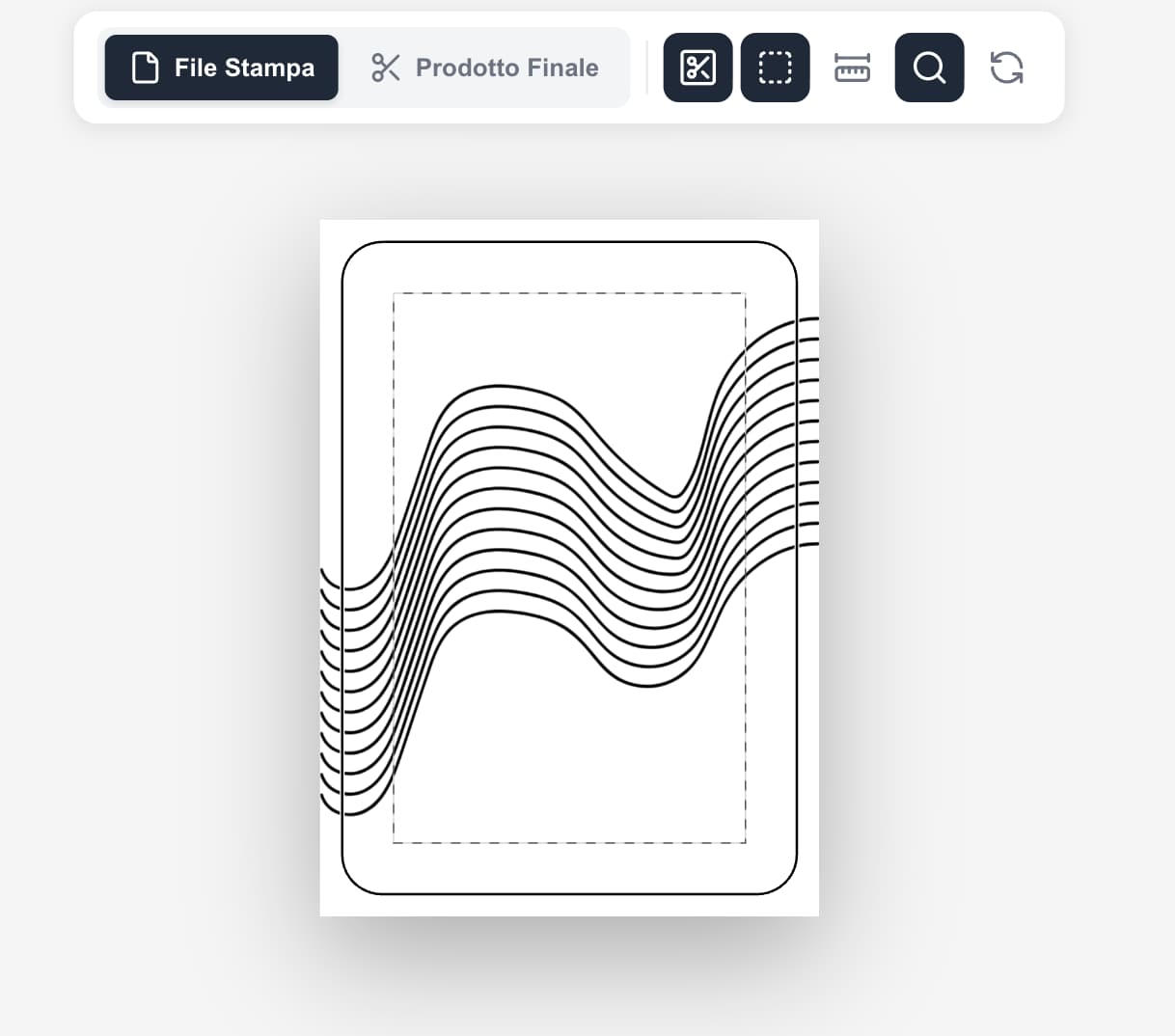Screen dimensions: 1175x1036
Task: Switch to the File Stampa tab
Action: (x=222, y=68)
